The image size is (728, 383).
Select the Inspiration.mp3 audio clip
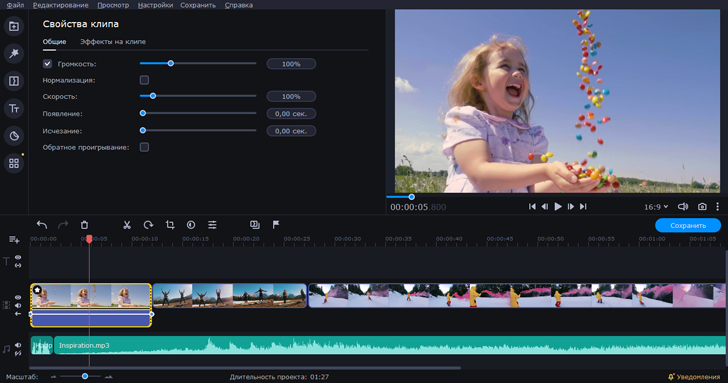pyautogui.click(x=390, y=345)
